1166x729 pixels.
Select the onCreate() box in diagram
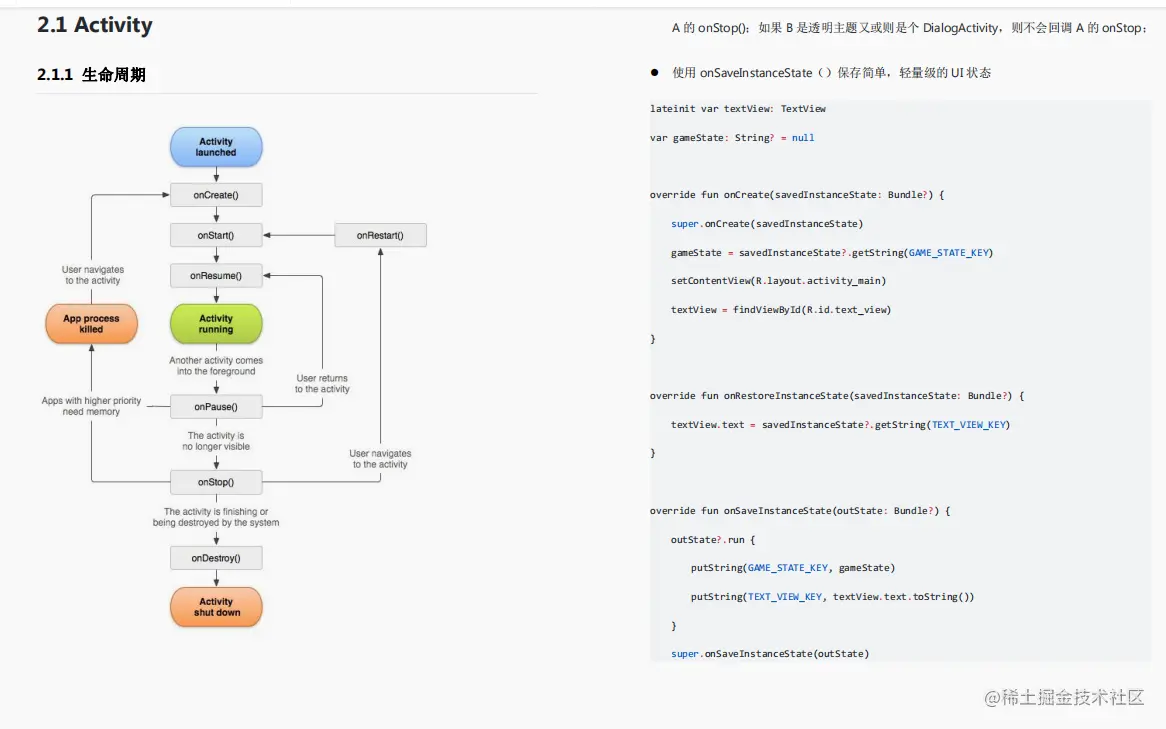pos(216,195)
